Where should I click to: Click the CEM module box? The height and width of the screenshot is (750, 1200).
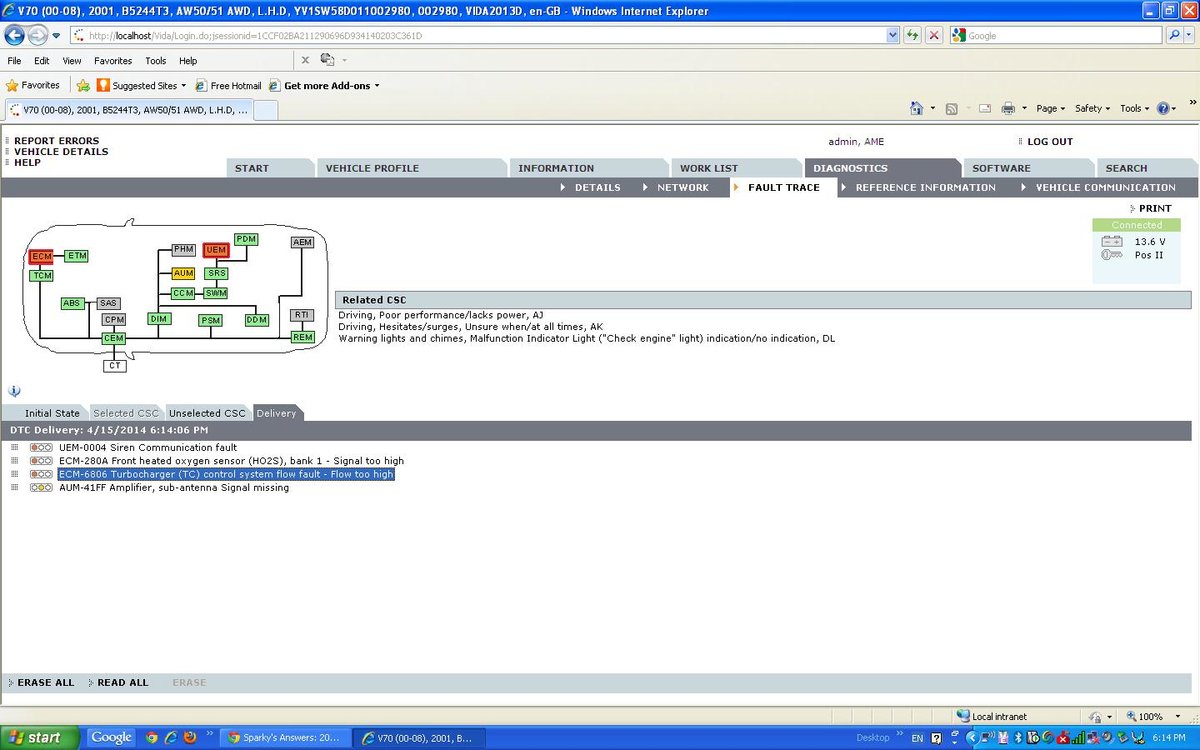tap(114, 339)
